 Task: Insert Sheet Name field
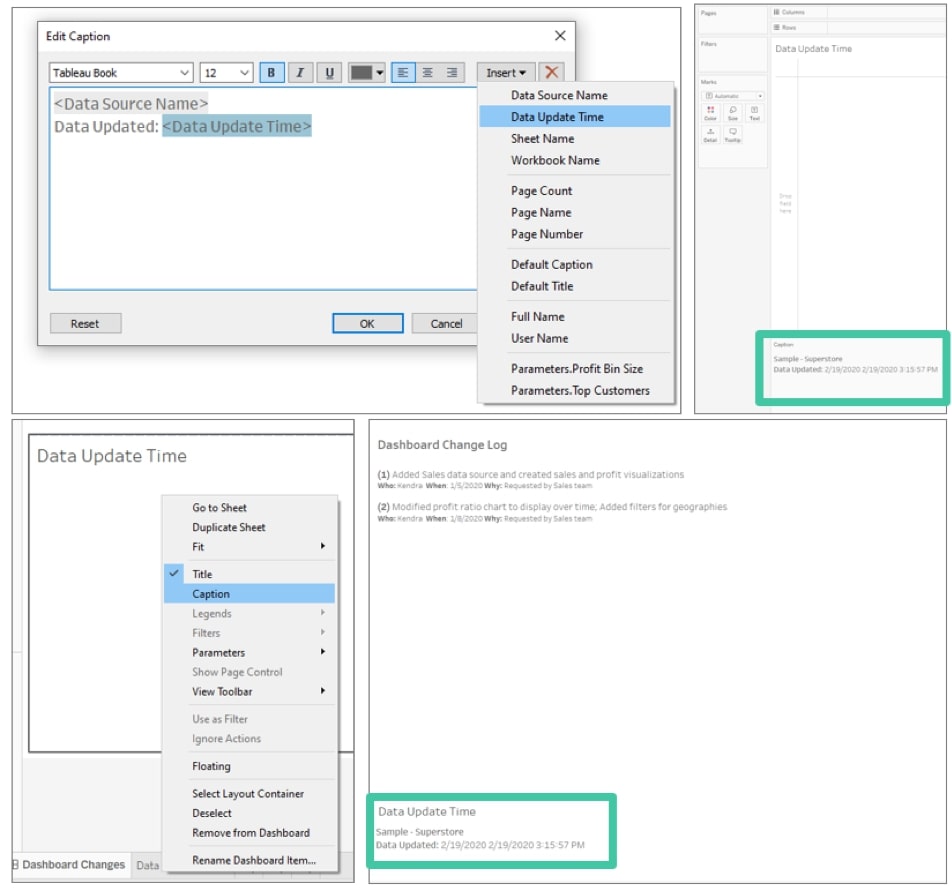[575, 138]
